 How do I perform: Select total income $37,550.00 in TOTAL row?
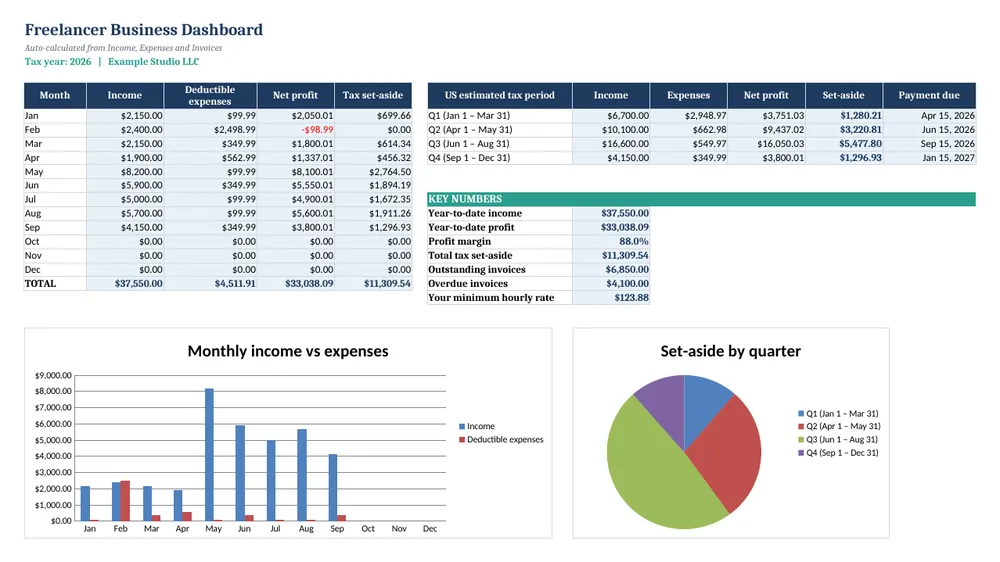[x=125, y=283]
